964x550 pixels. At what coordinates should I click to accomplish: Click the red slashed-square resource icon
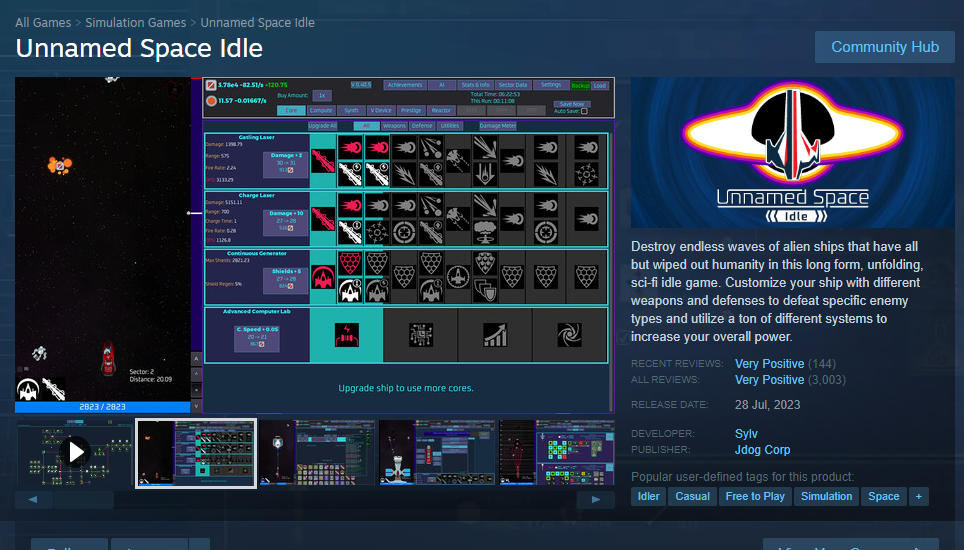point(211,85)
